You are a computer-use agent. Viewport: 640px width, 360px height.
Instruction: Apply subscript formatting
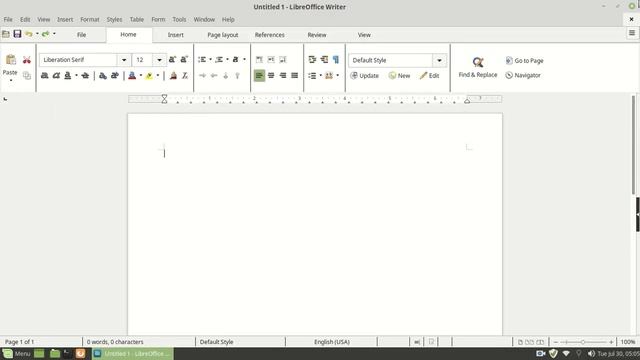point(103,76)
